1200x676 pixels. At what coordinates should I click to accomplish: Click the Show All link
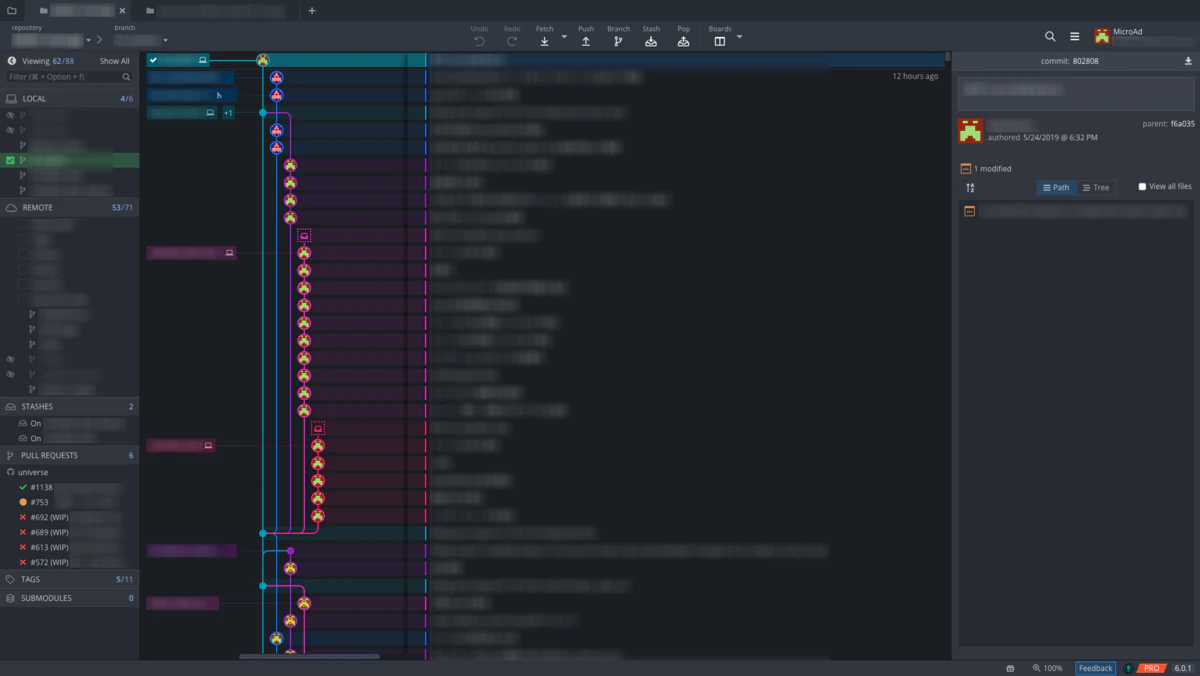point(114,61)
